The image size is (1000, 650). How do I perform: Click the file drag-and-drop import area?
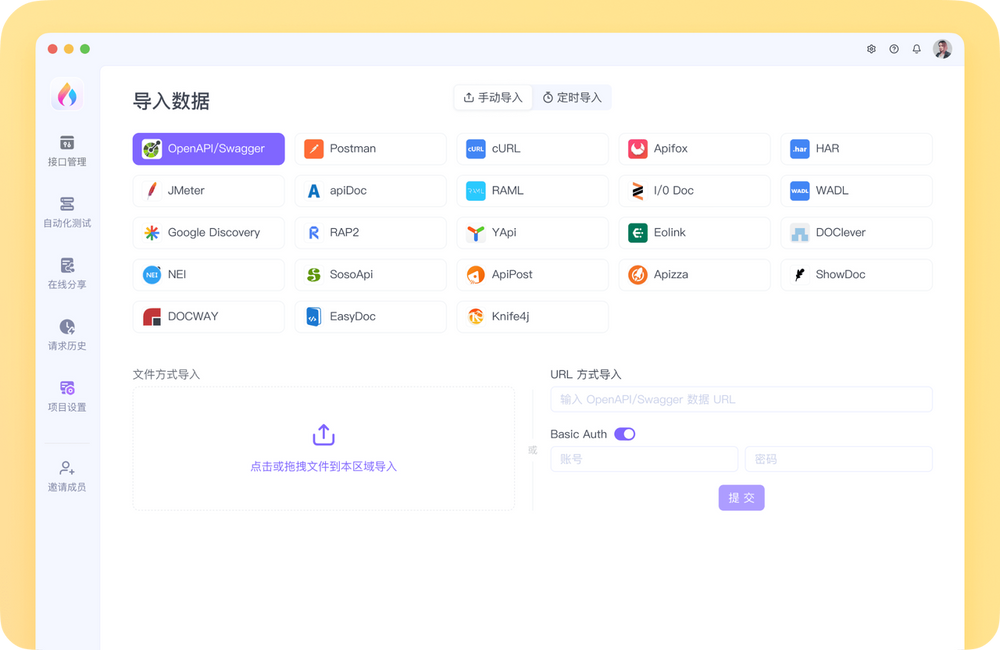click(323, 448)
